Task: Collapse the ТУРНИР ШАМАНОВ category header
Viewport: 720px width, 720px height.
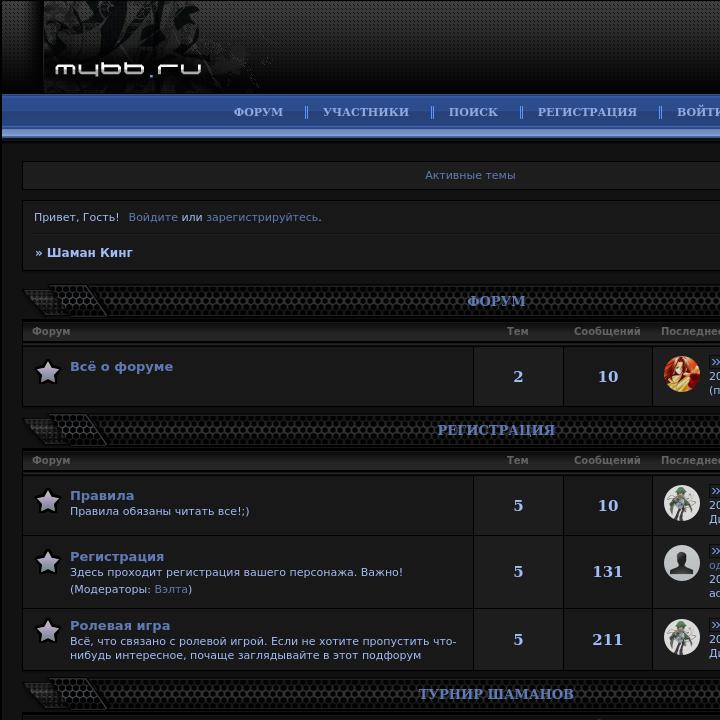Action: 496,694
